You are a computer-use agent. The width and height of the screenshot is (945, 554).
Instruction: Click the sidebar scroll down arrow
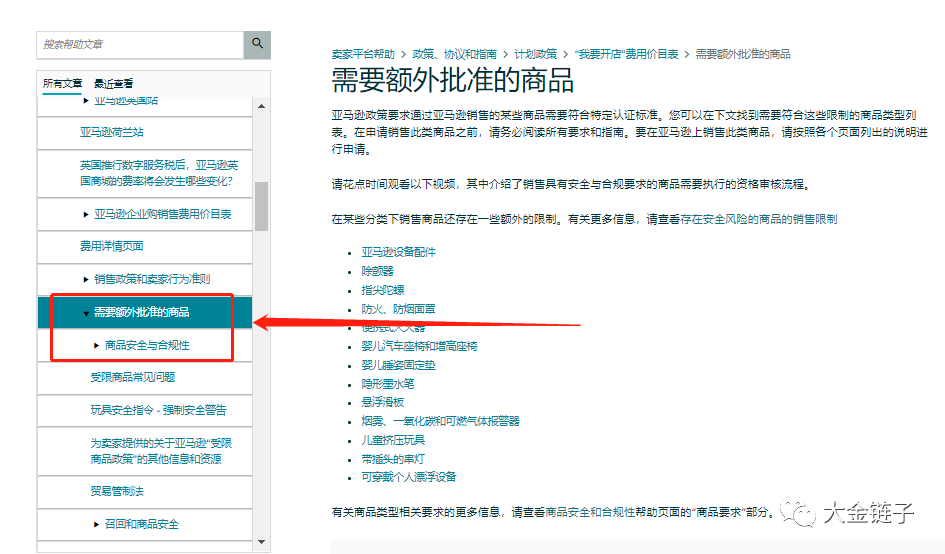click(262, 541)
